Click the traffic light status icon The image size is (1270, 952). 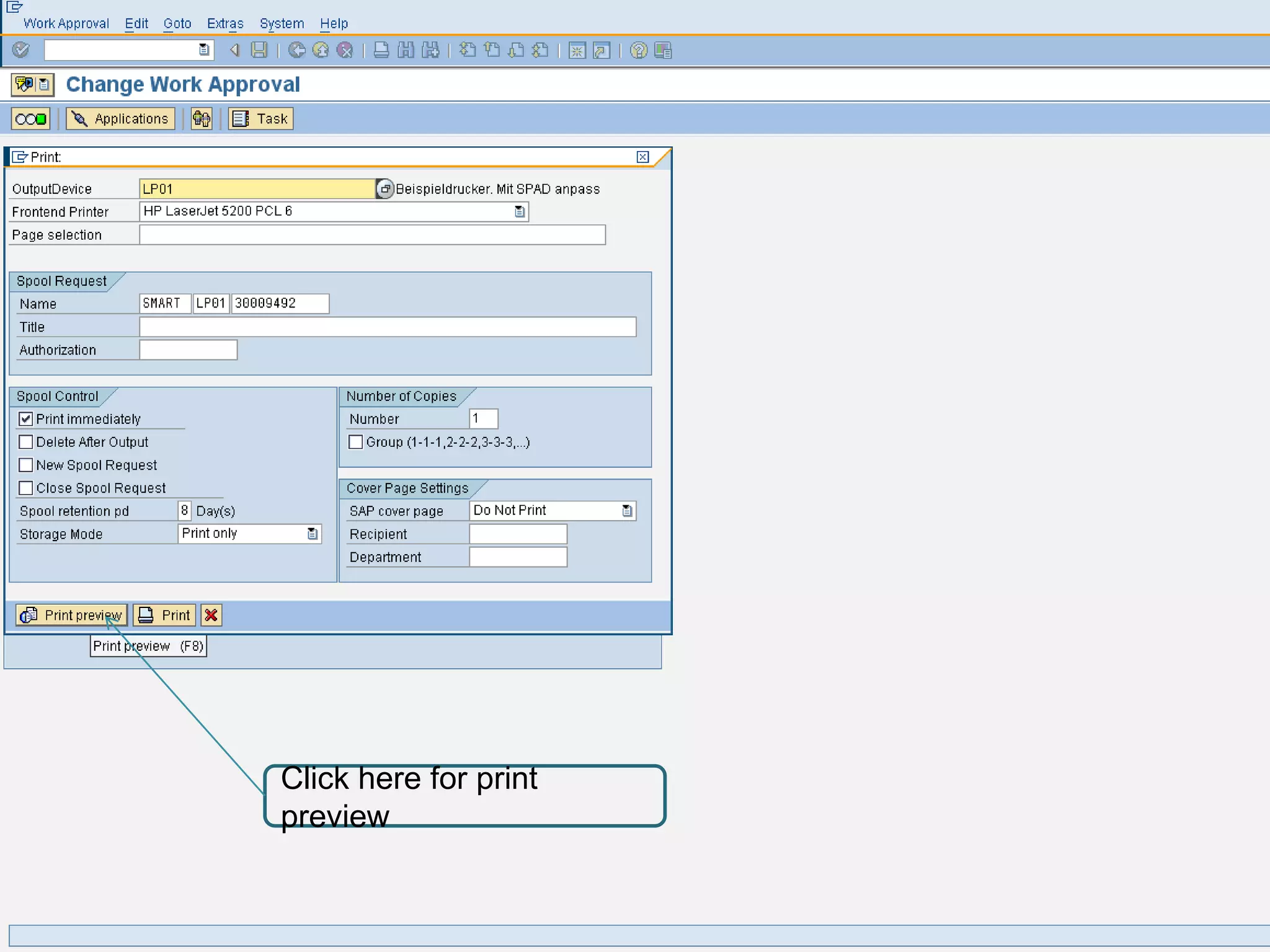point(31,119)
